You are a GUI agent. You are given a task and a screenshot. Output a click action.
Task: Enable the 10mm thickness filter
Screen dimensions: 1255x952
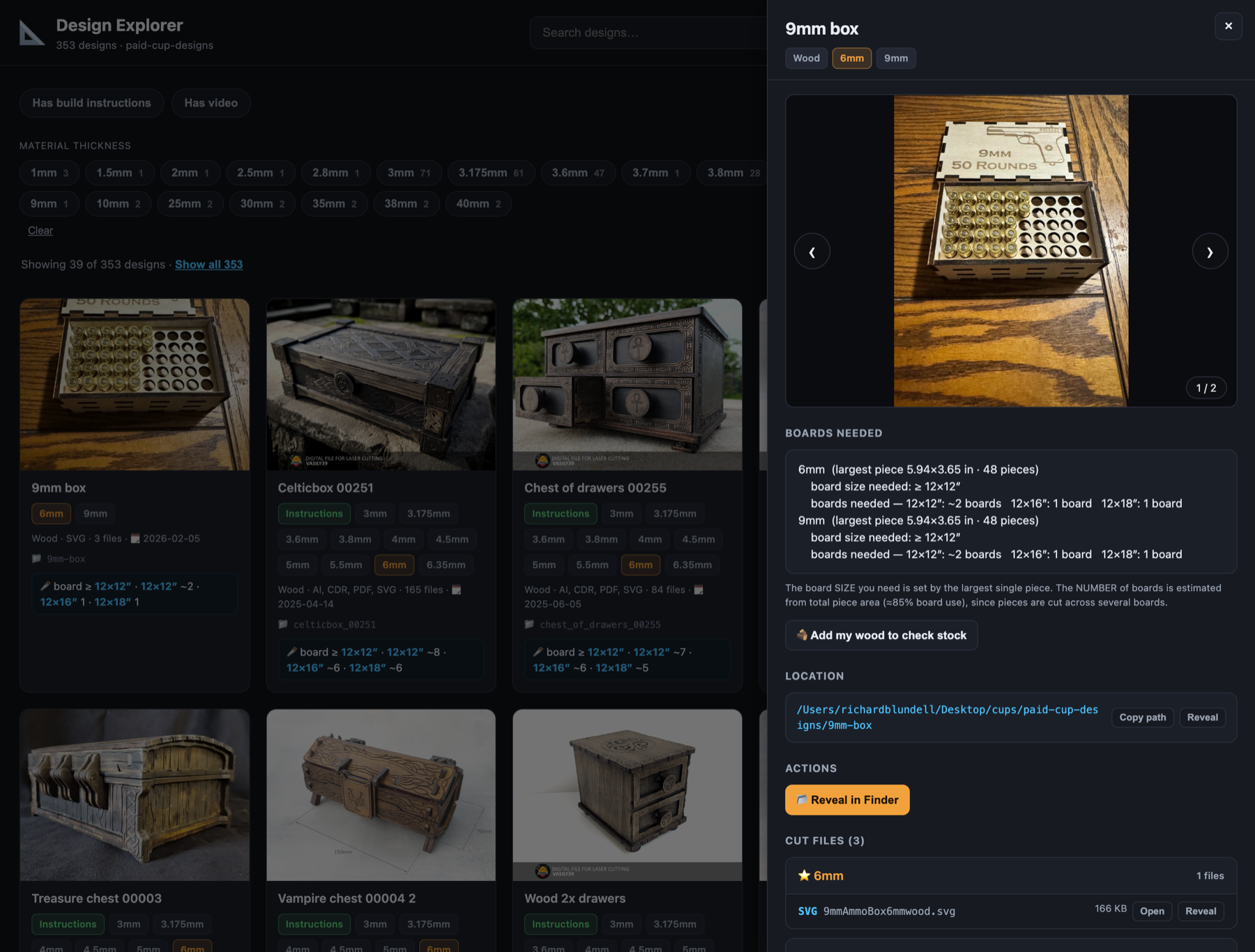tap(118, 204)
